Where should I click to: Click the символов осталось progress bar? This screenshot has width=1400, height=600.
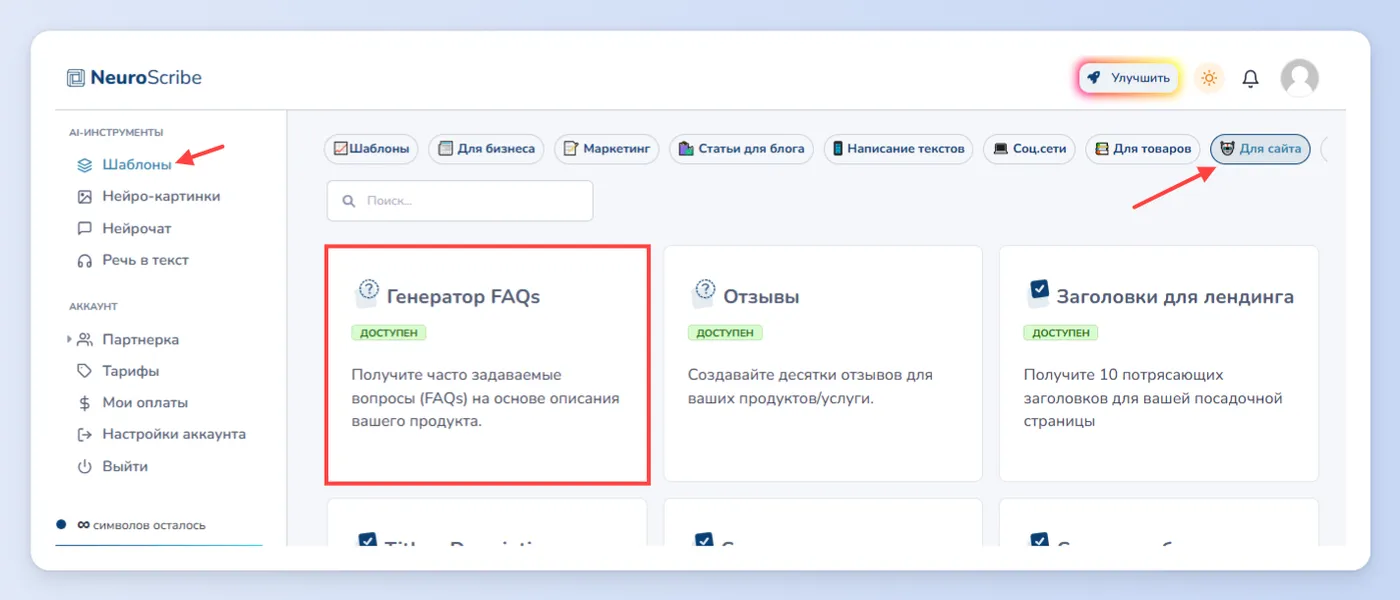(159, 546)
